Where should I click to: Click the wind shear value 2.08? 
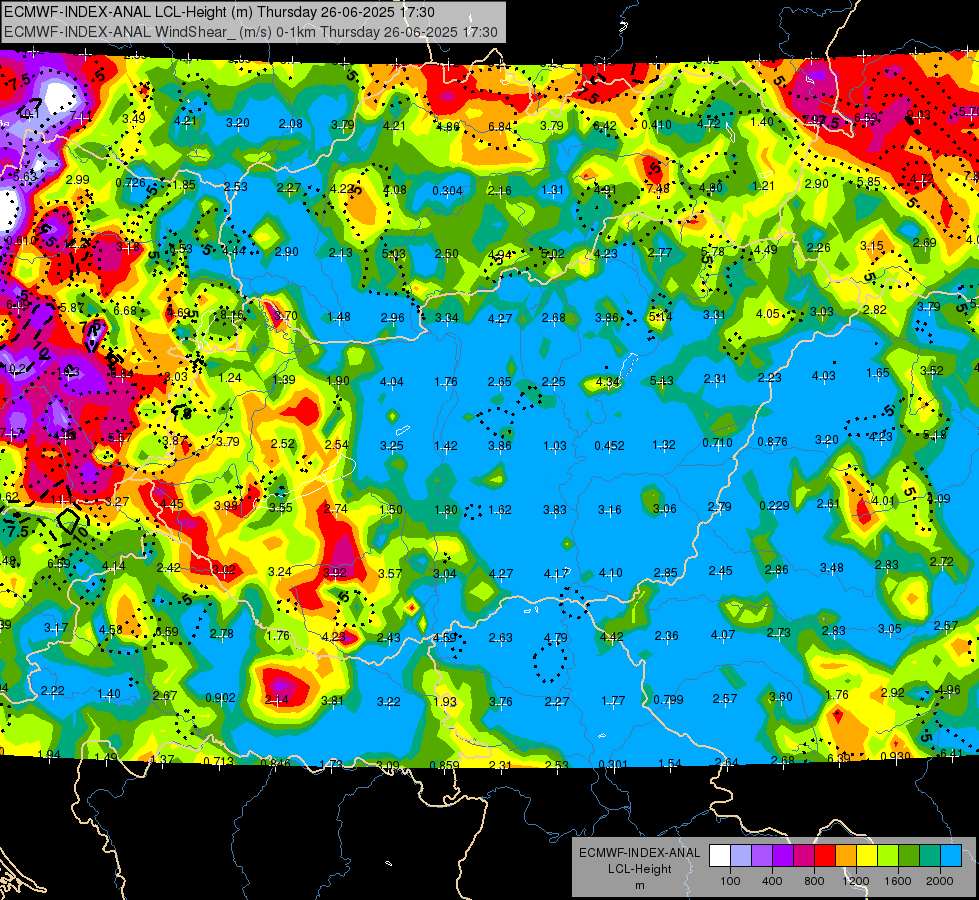(291, 124)
